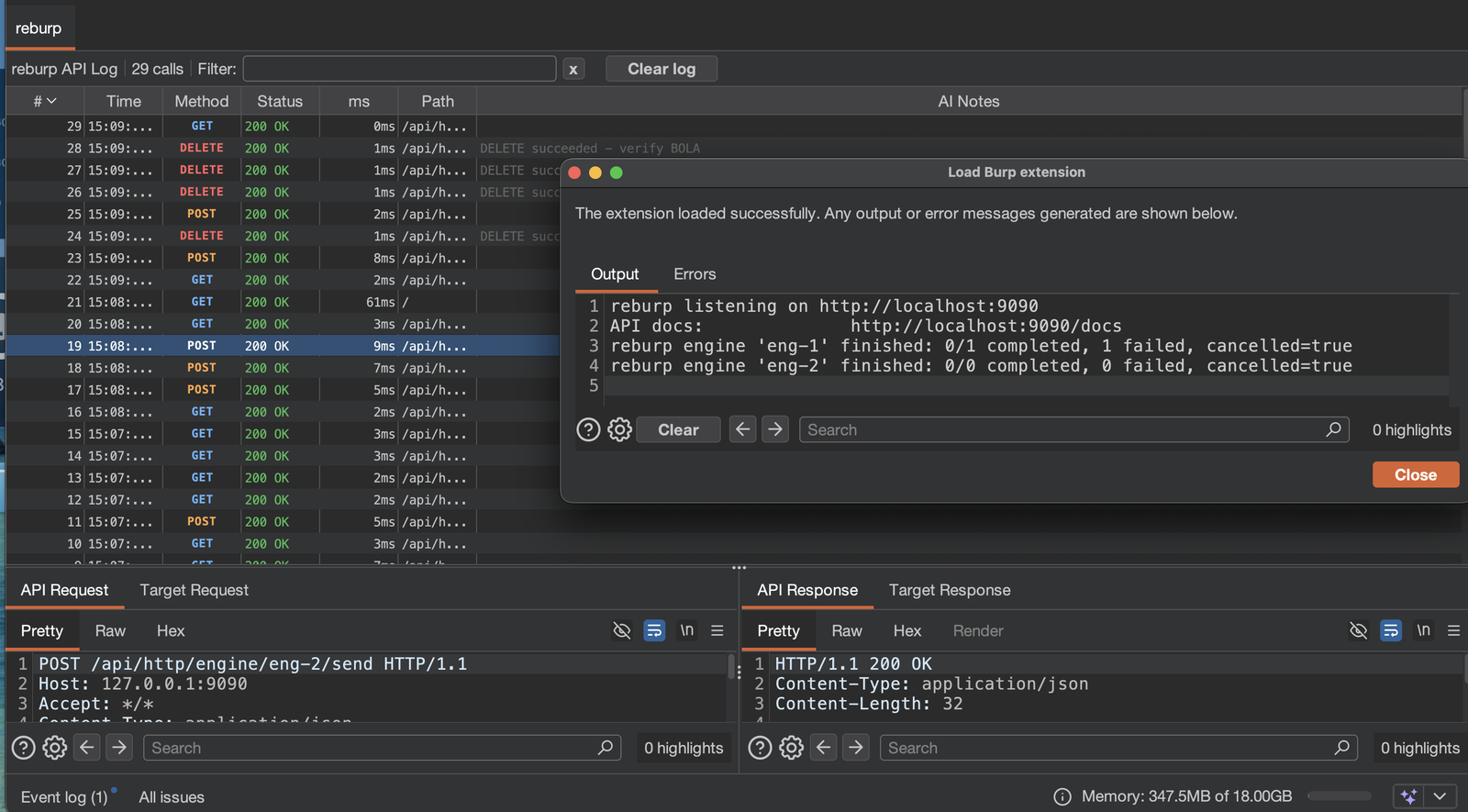Focus Search field under API Response pane
Screen dimensions: 1468x812
click(1118, 748)
